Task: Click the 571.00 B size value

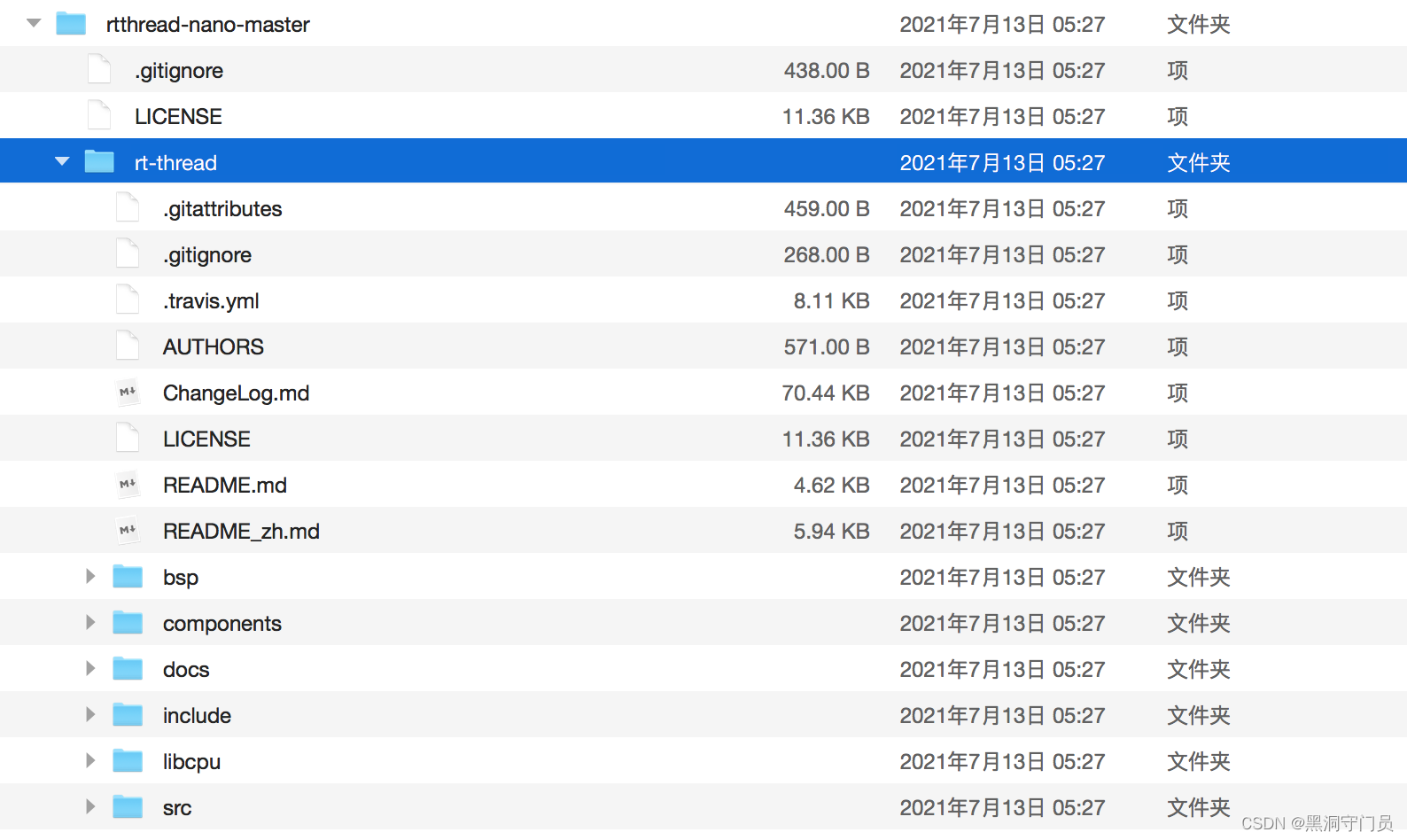Action: coord(827,347)
